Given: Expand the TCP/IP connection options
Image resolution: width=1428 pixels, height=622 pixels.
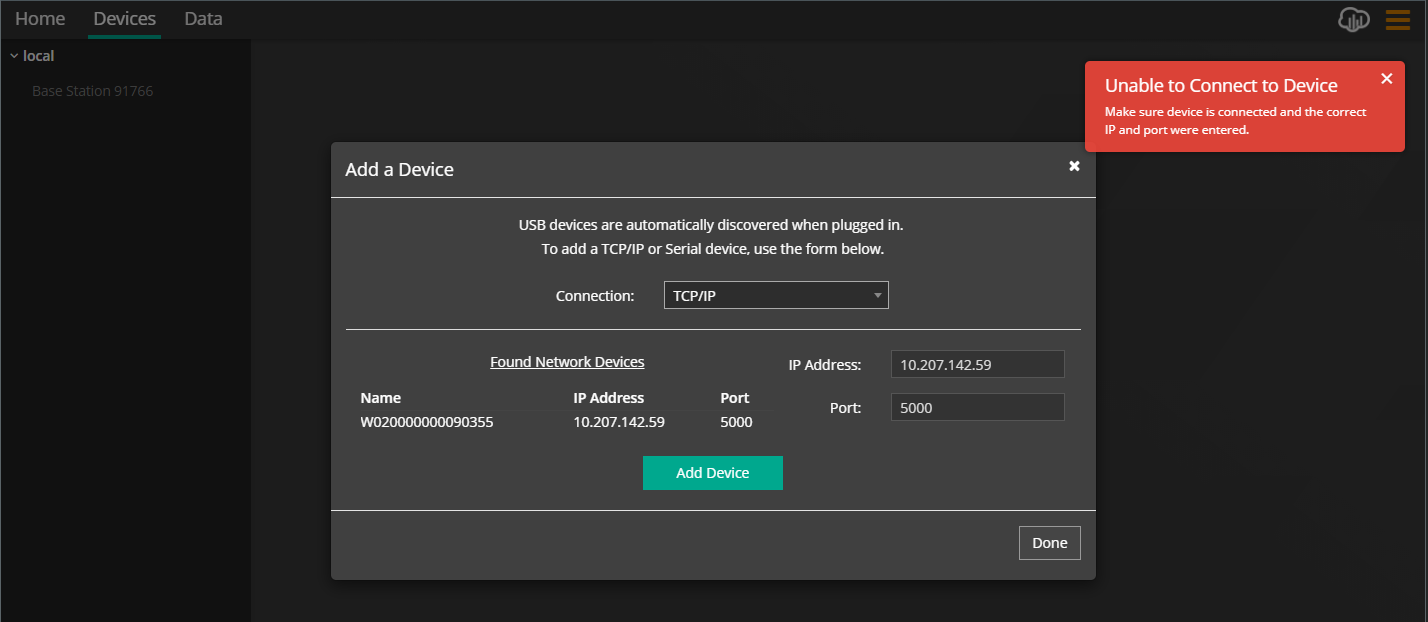Looking at the screenshot, I should point(776,295).
